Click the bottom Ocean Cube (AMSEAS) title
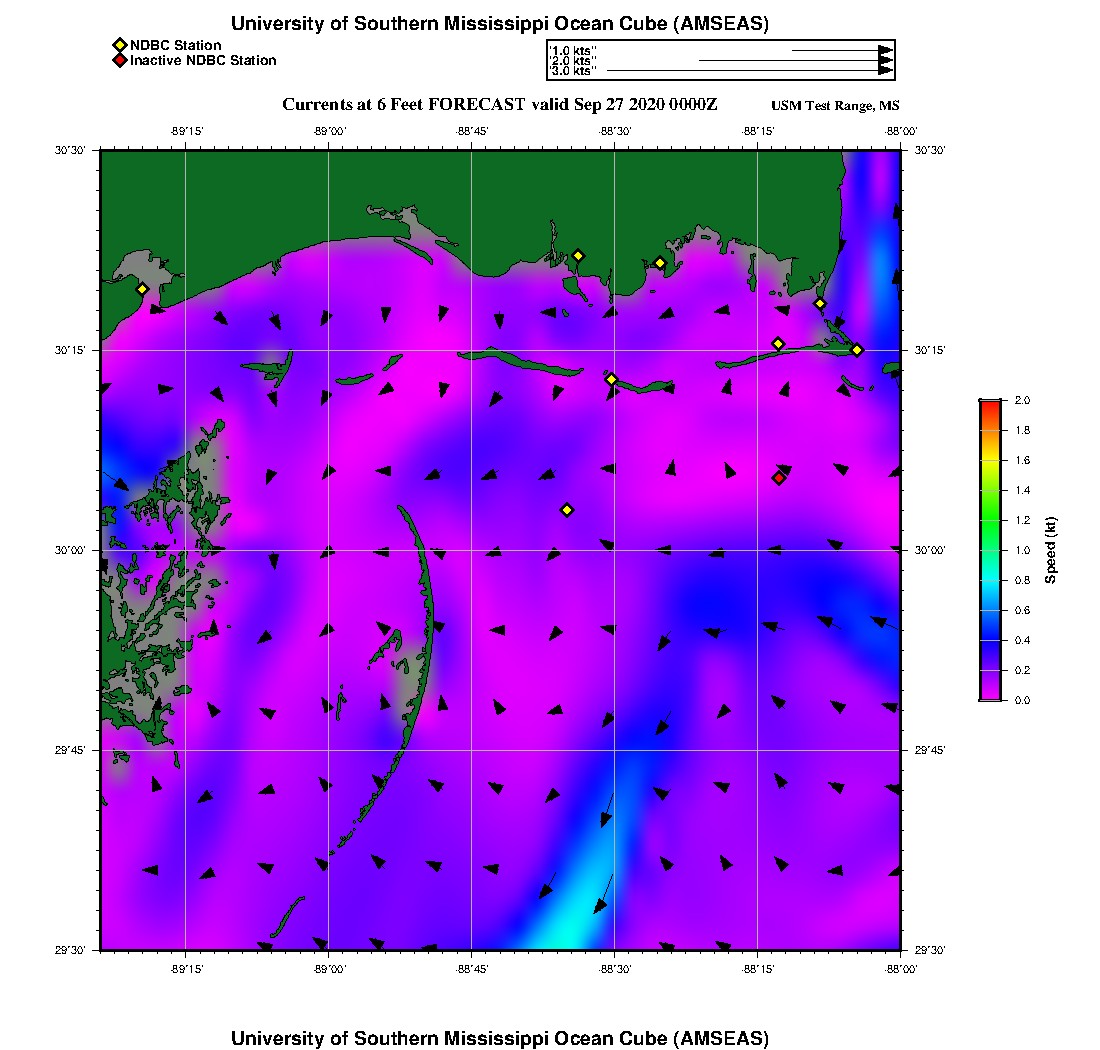The height and width of the screenshot is (1050, 1100). (499, 1037)
